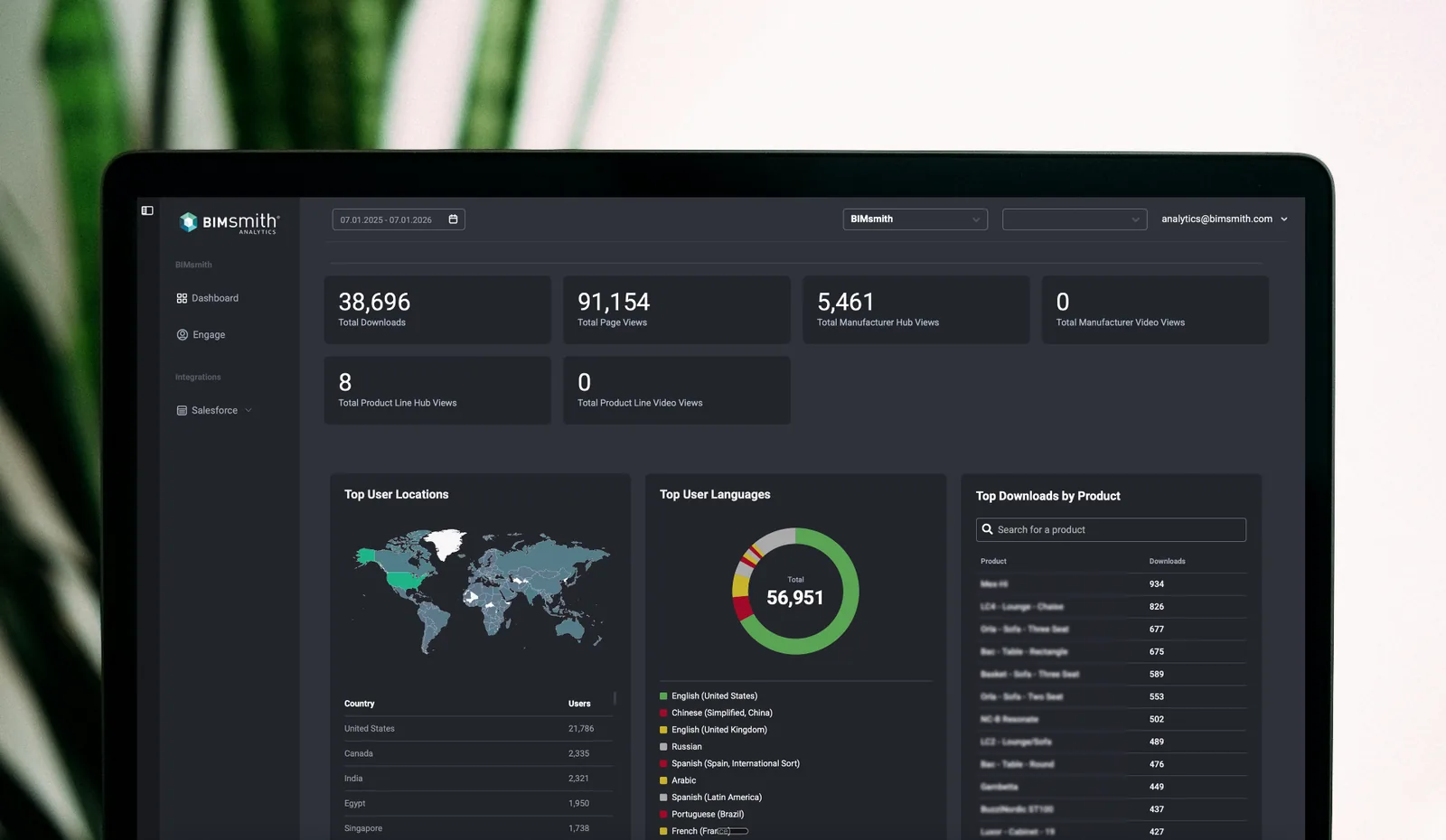Go to Dashboard in the sidebar
1446x840 pixels.
click(208, 298)
